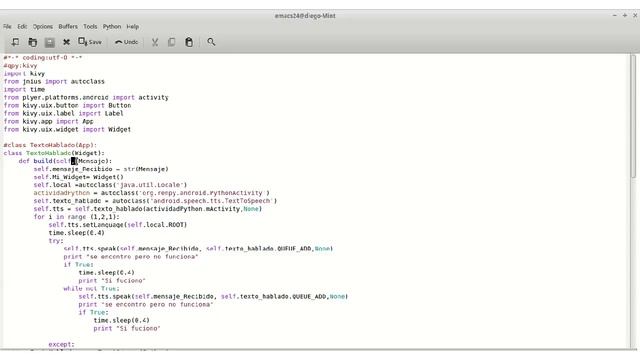Click 'self.mensaje_Recibido = str(Mensaje)' line
Viewport: 640px width, 360px height.
(101, 169)
